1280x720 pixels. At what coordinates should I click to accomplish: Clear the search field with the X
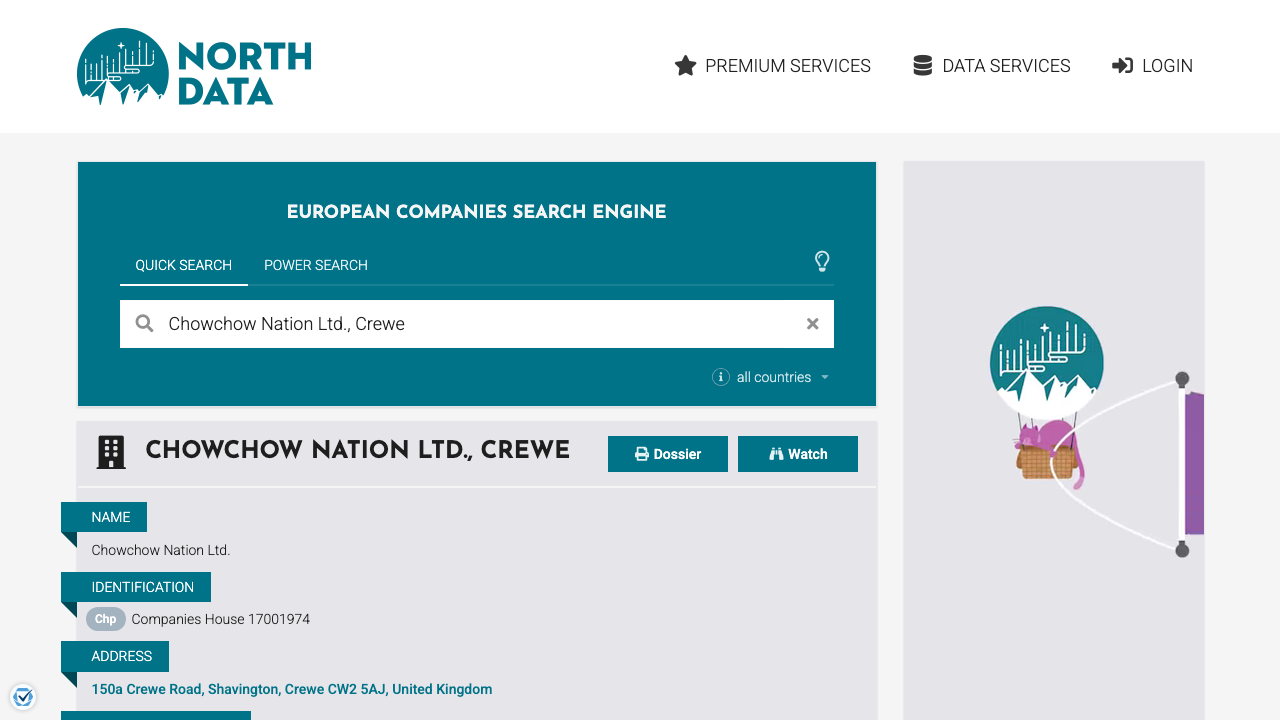point(812,323)
